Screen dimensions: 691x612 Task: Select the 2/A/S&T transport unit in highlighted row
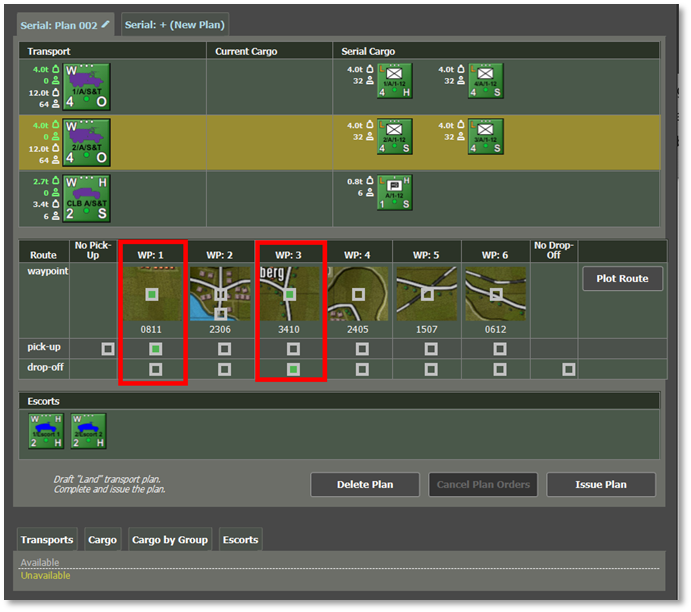point(87,142)
